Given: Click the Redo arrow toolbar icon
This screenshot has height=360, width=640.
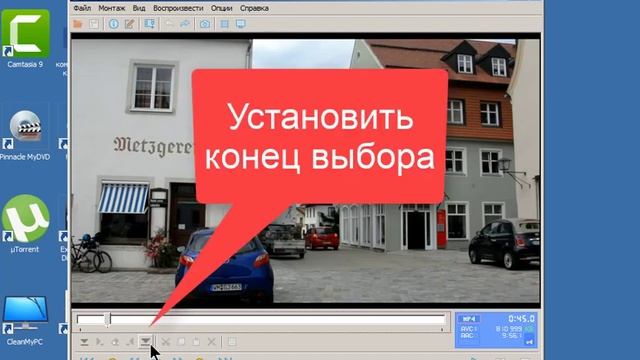Looking at the screenshot, I should [185, 24].
